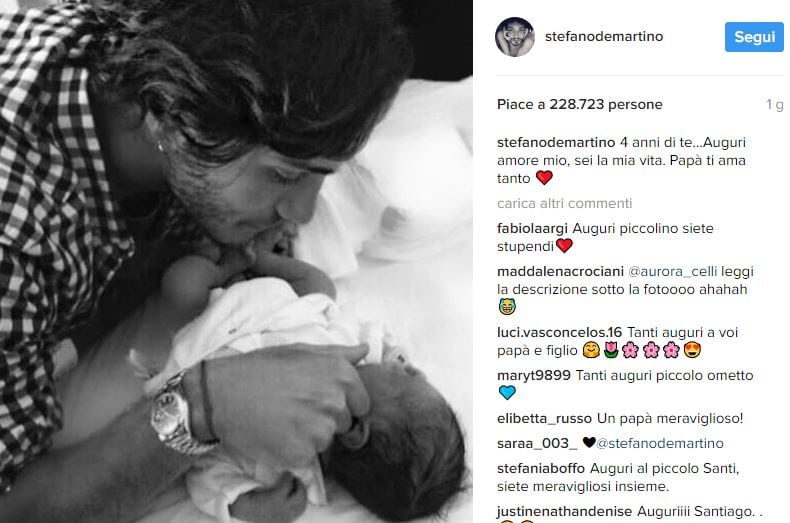
Task: Click the blue heart emoji in maryt9899's comment
Action: [x=507, y=393]
